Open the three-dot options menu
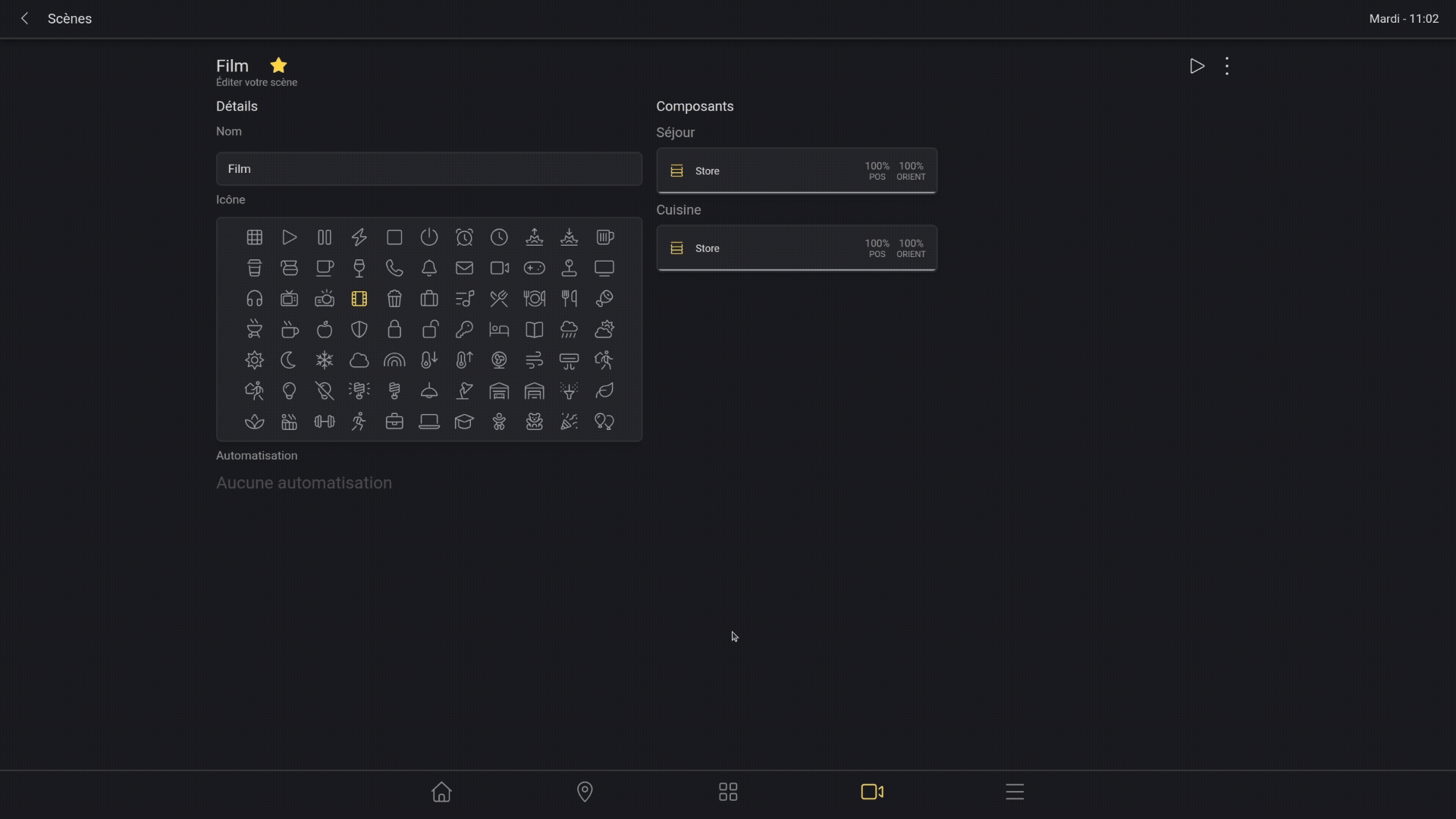This screenshot has width=1456, height=819. pyautogui.click(x=1227, y=66)
